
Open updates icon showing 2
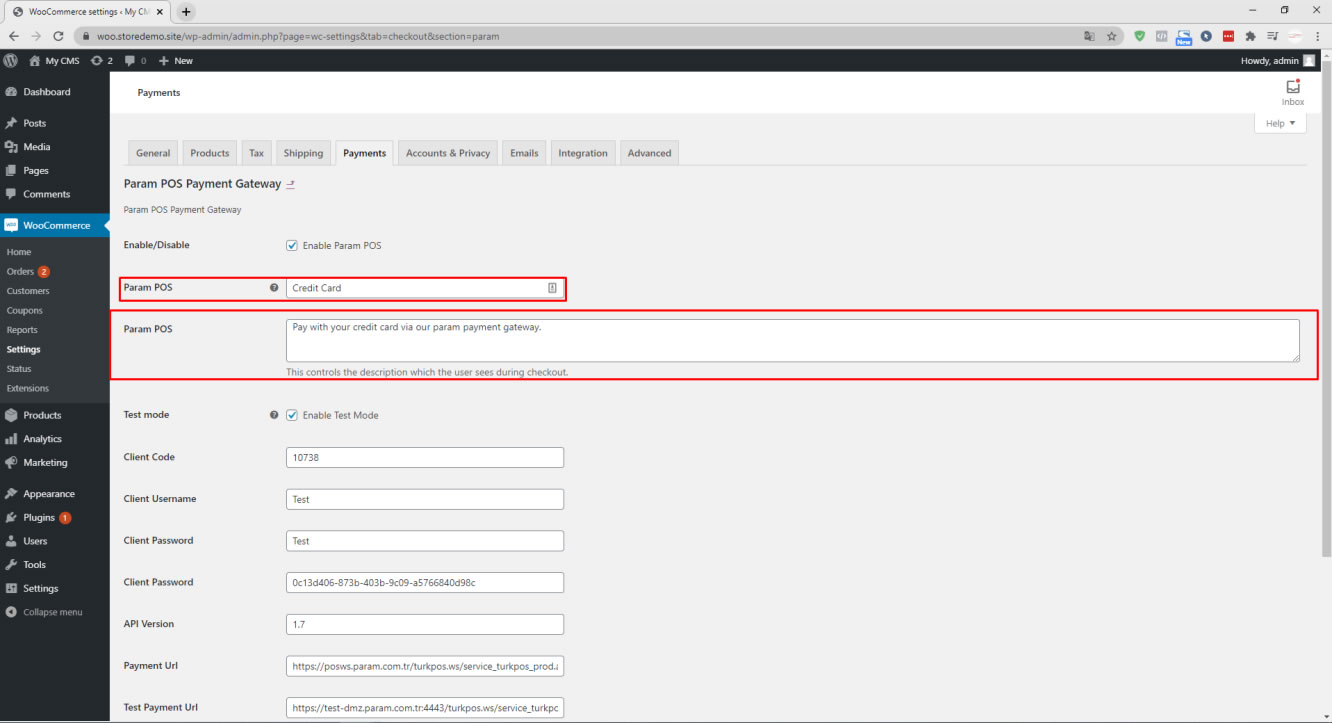[101, 61]
